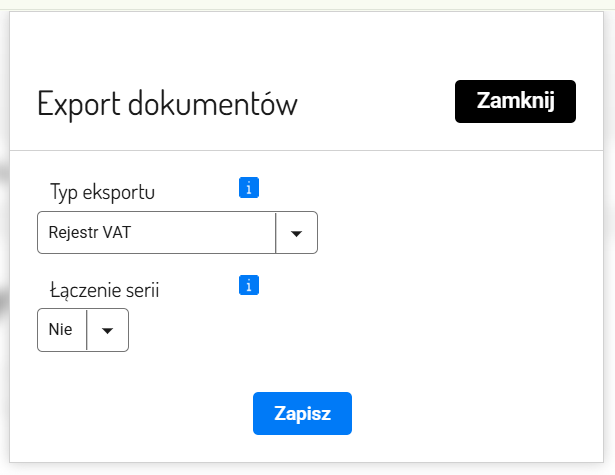Click the Łączenie serii label

[105, 290]
